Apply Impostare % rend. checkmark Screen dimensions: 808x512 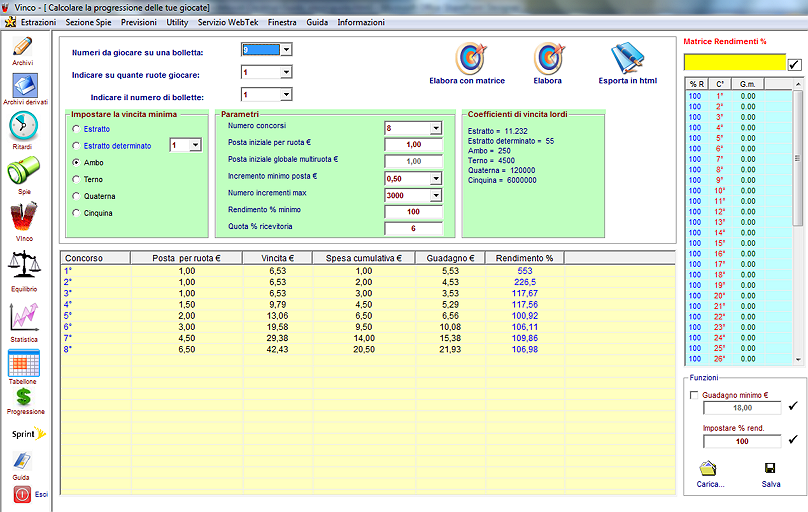tap(793, 439)
